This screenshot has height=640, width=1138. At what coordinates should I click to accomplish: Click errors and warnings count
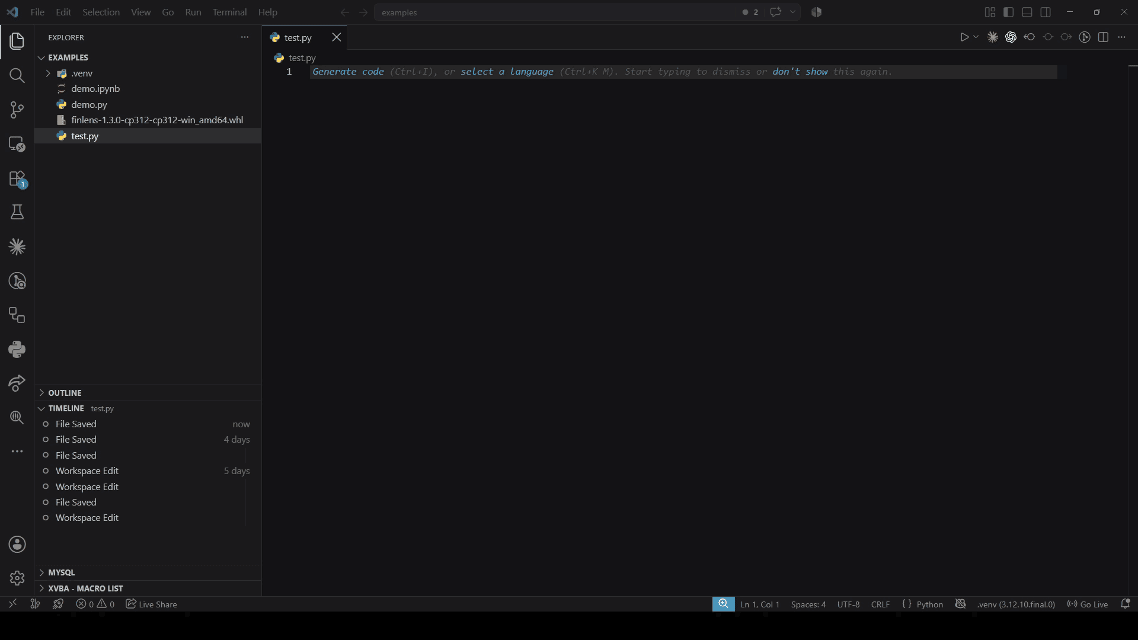(95, 604)
